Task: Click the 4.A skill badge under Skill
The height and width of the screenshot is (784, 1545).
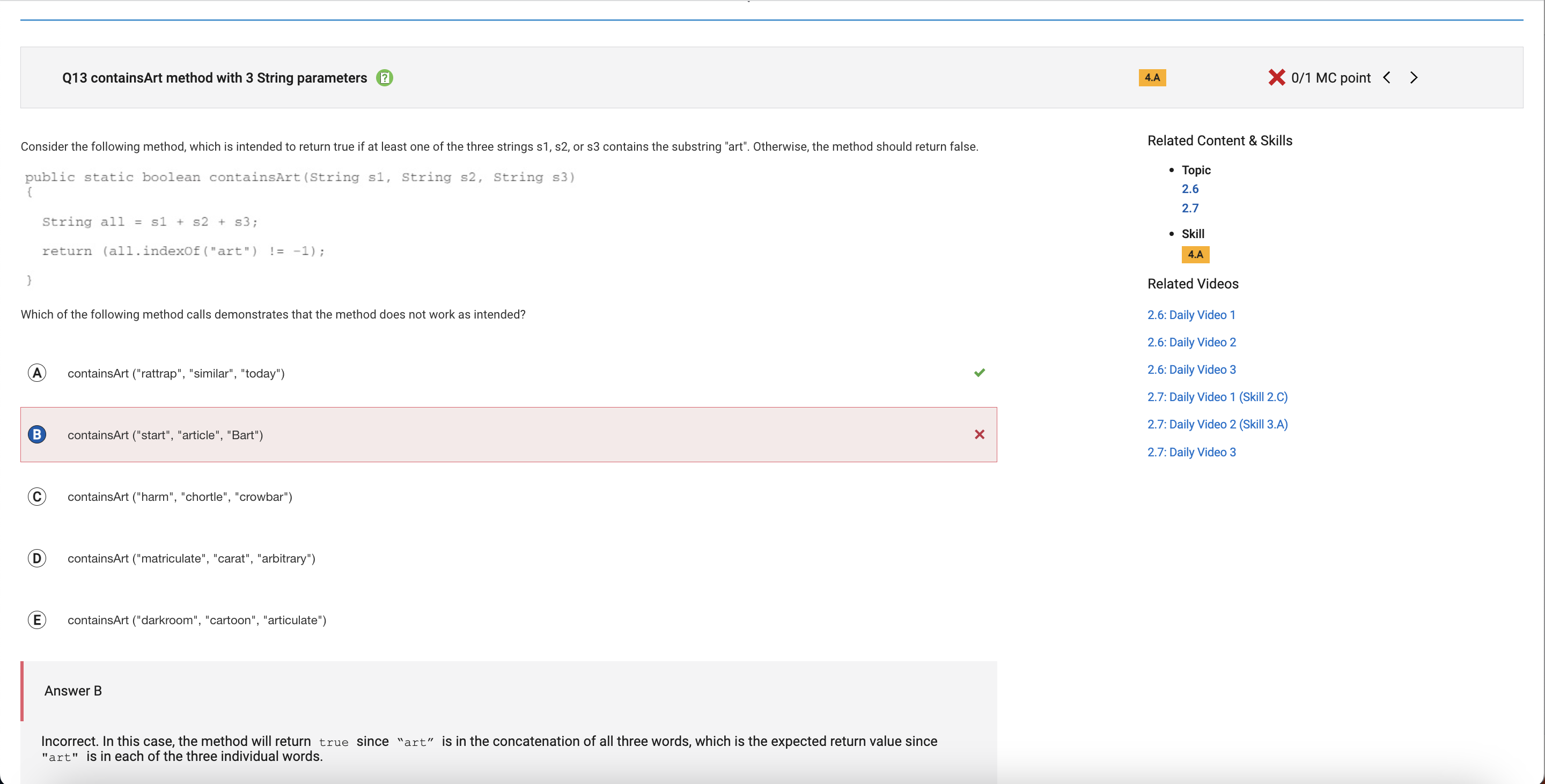Action: [x=1195, y=254]
